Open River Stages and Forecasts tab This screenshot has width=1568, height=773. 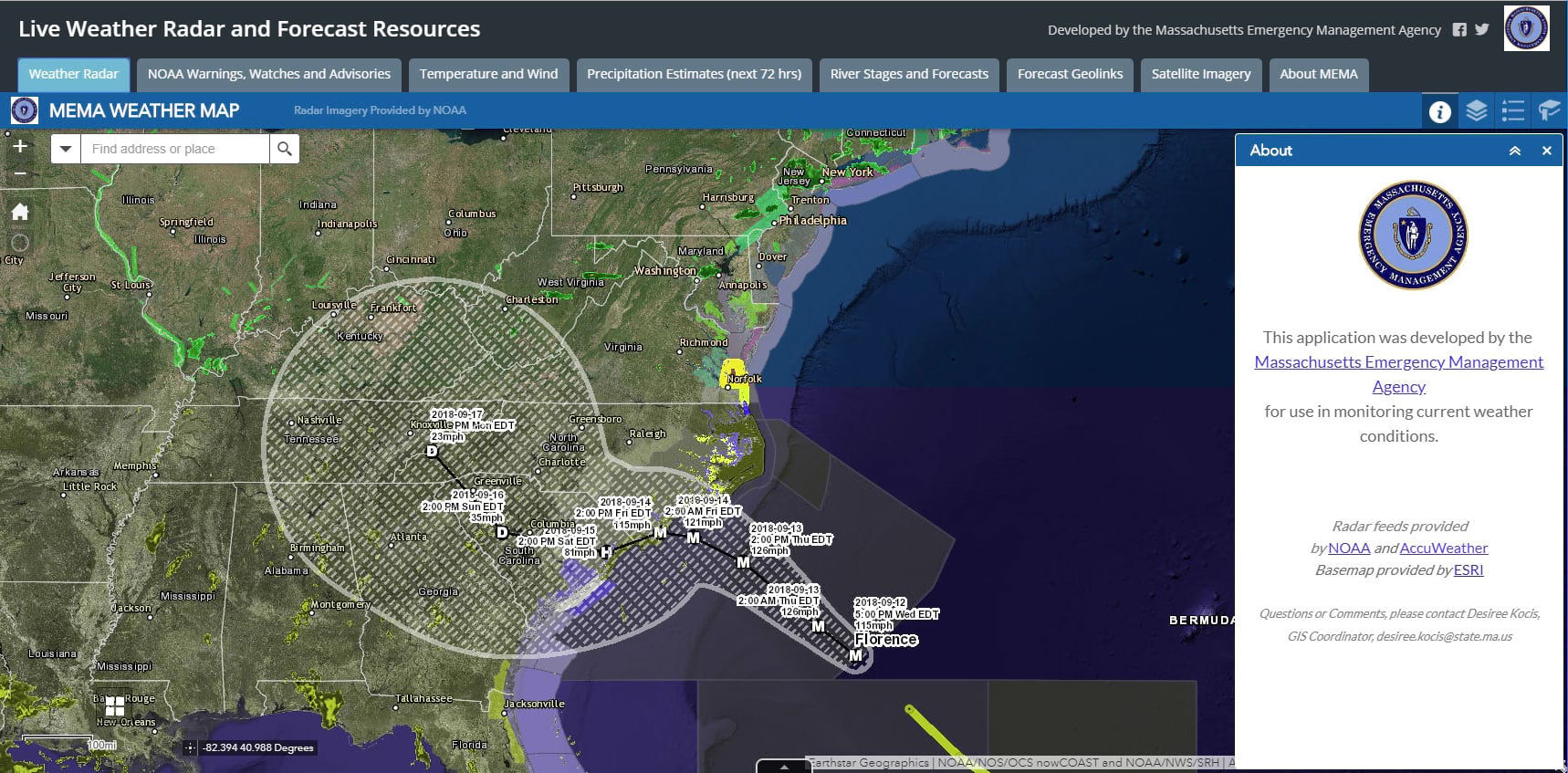[x=910, y=75]
